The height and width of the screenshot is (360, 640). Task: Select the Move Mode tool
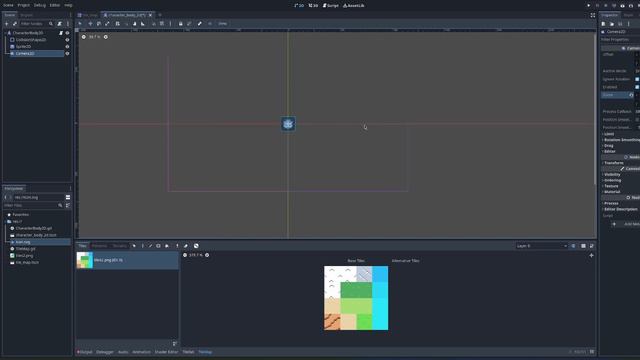click(x=90, y=24)
